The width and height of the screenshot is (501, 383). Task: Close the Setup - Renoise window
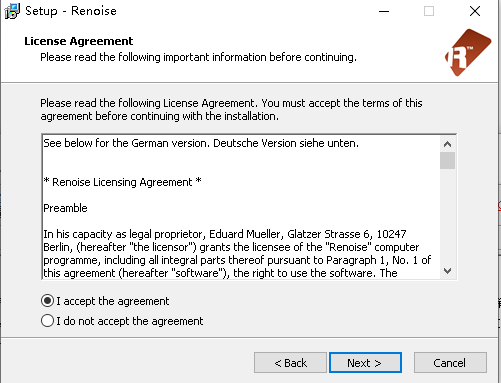pyautogui.click(x=475, y=11)
